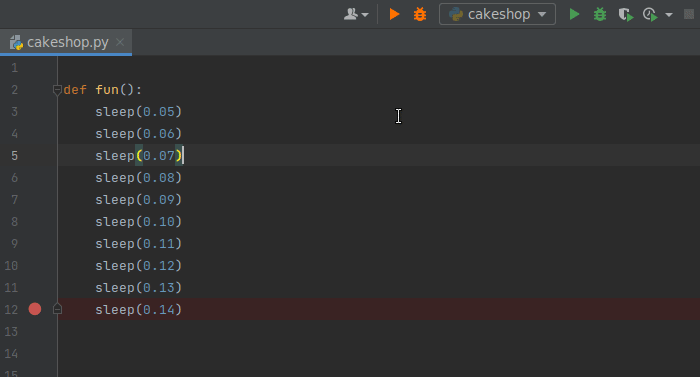Click the grey stop square button

pos(689,14)
